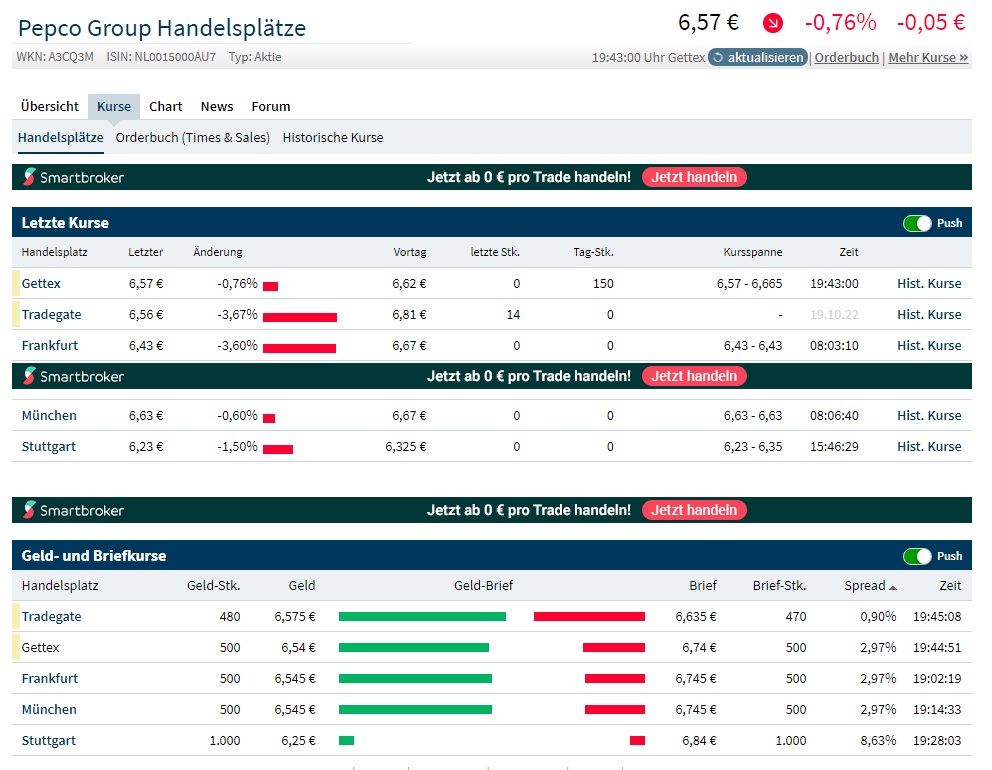Open München in Letzte Kurse table
The image size is (992, 770).
49,416
